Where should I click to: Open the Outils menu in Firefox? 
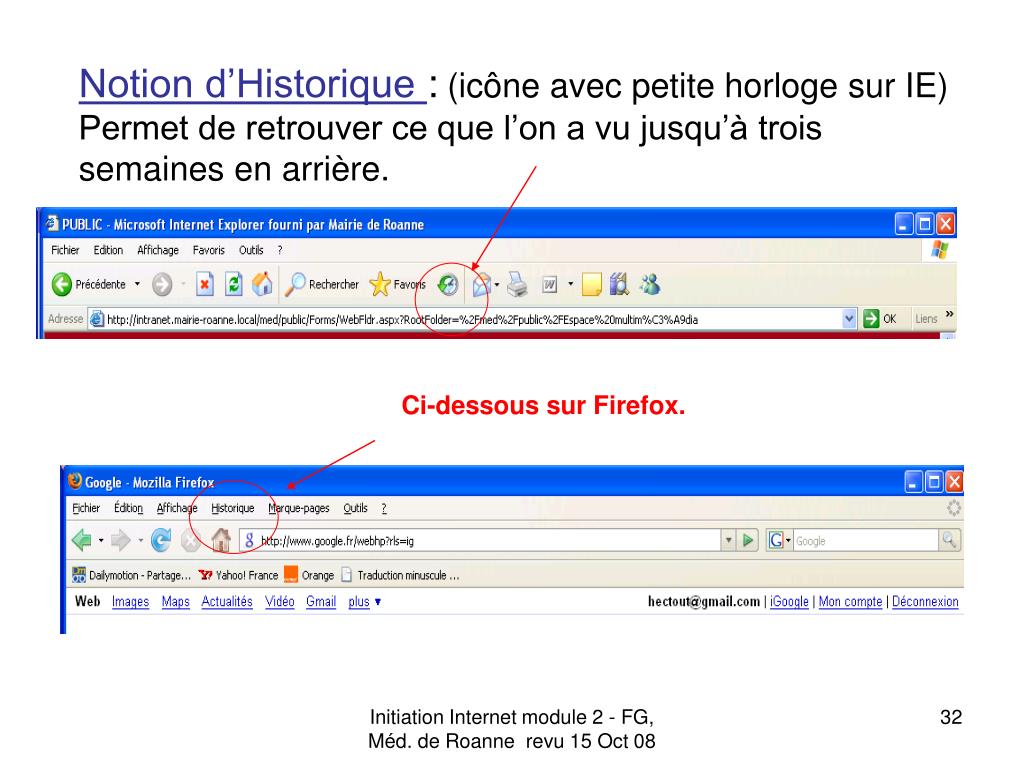[x=355, y=508]
